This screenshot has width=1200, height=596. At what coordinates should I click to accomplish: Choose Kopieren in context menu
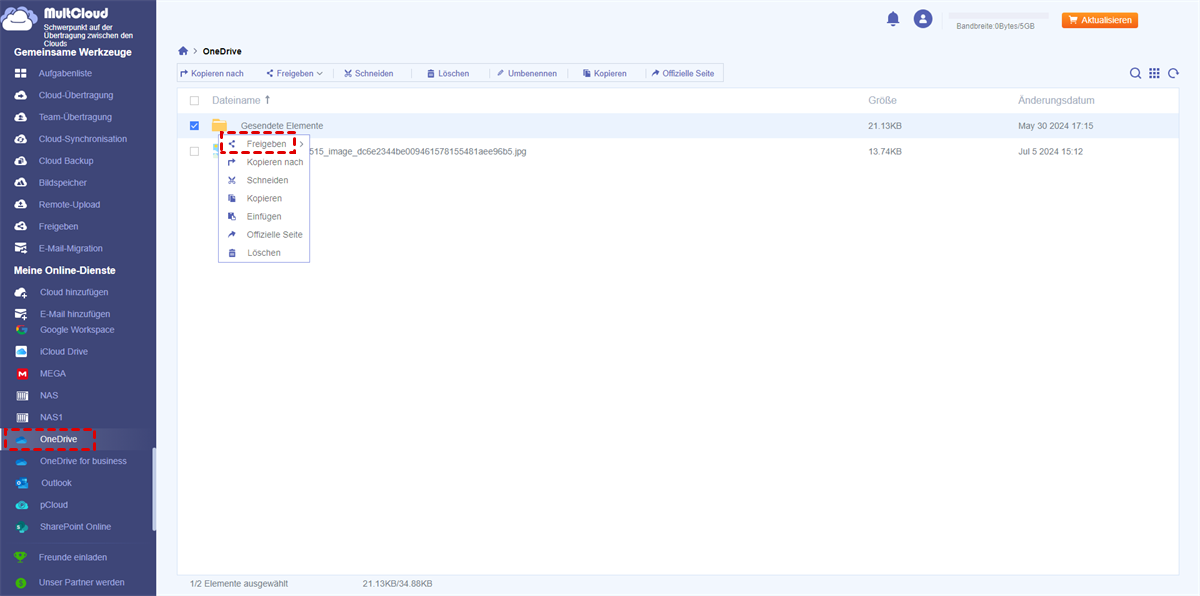pyautogui.click(x=264, y=198)
